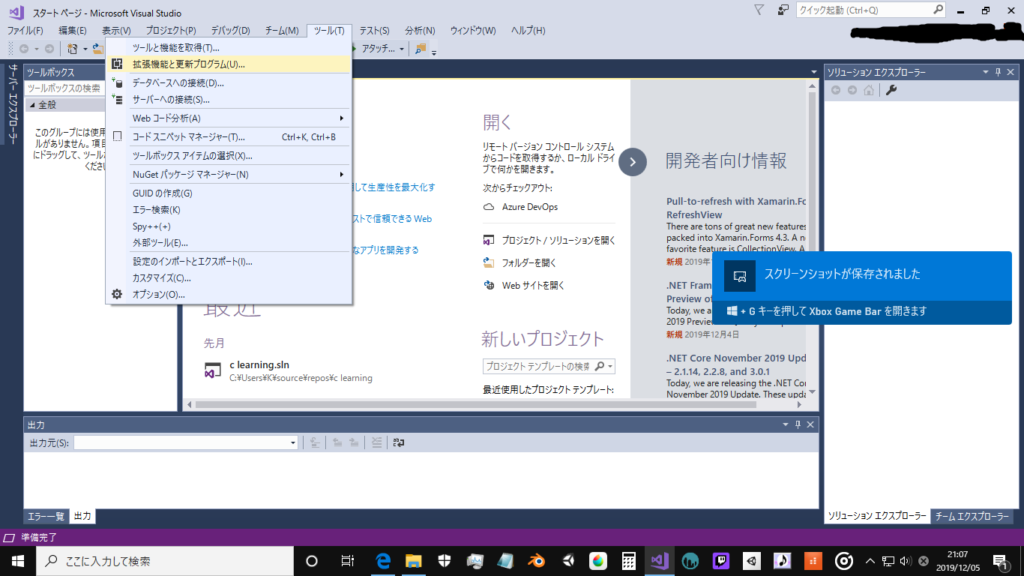
Task: Open the アタッチ dropdown arrow
Action: pyautogui.click(x=401, y=49)
